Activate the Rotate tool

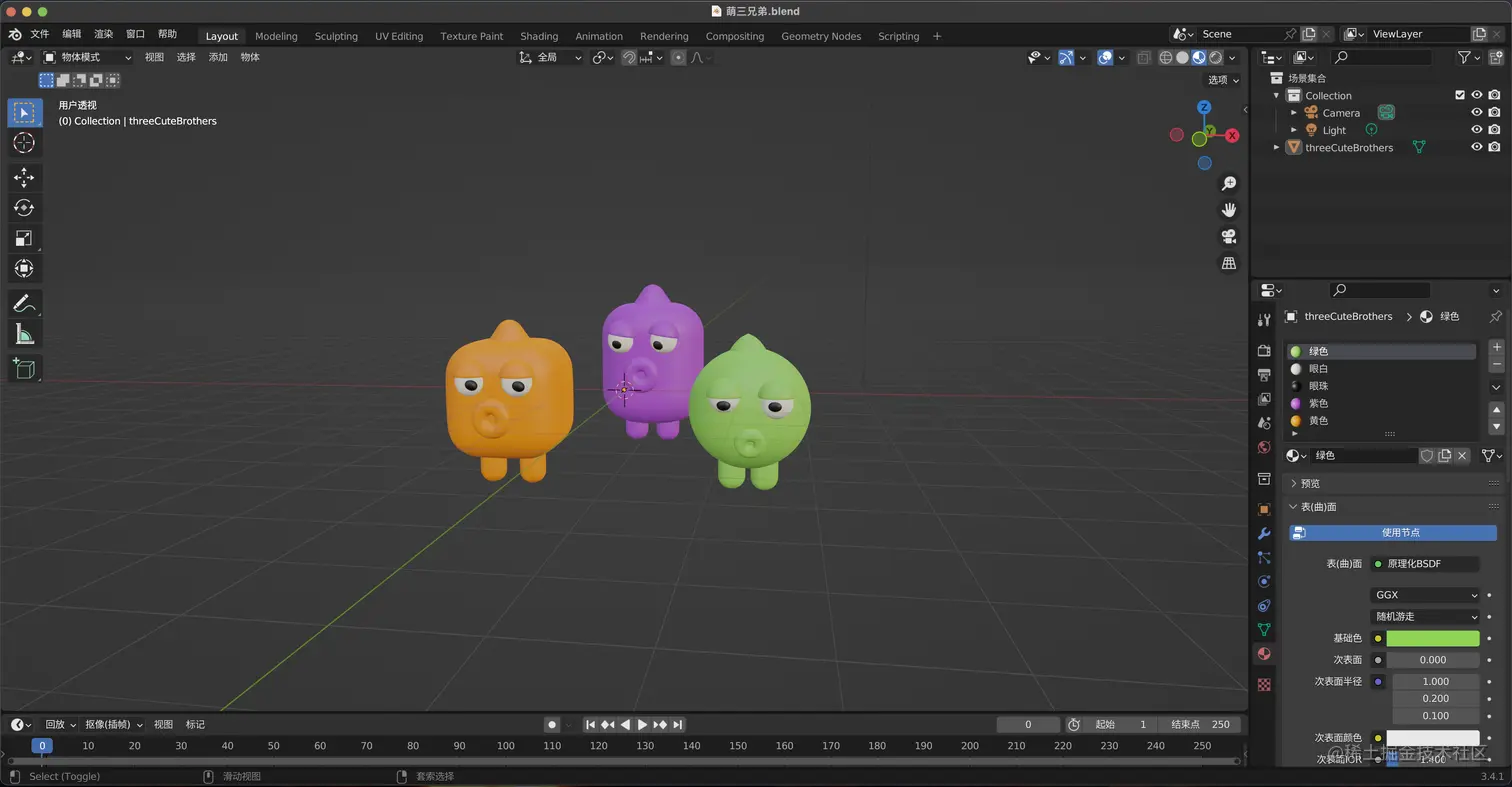[25, 207]
